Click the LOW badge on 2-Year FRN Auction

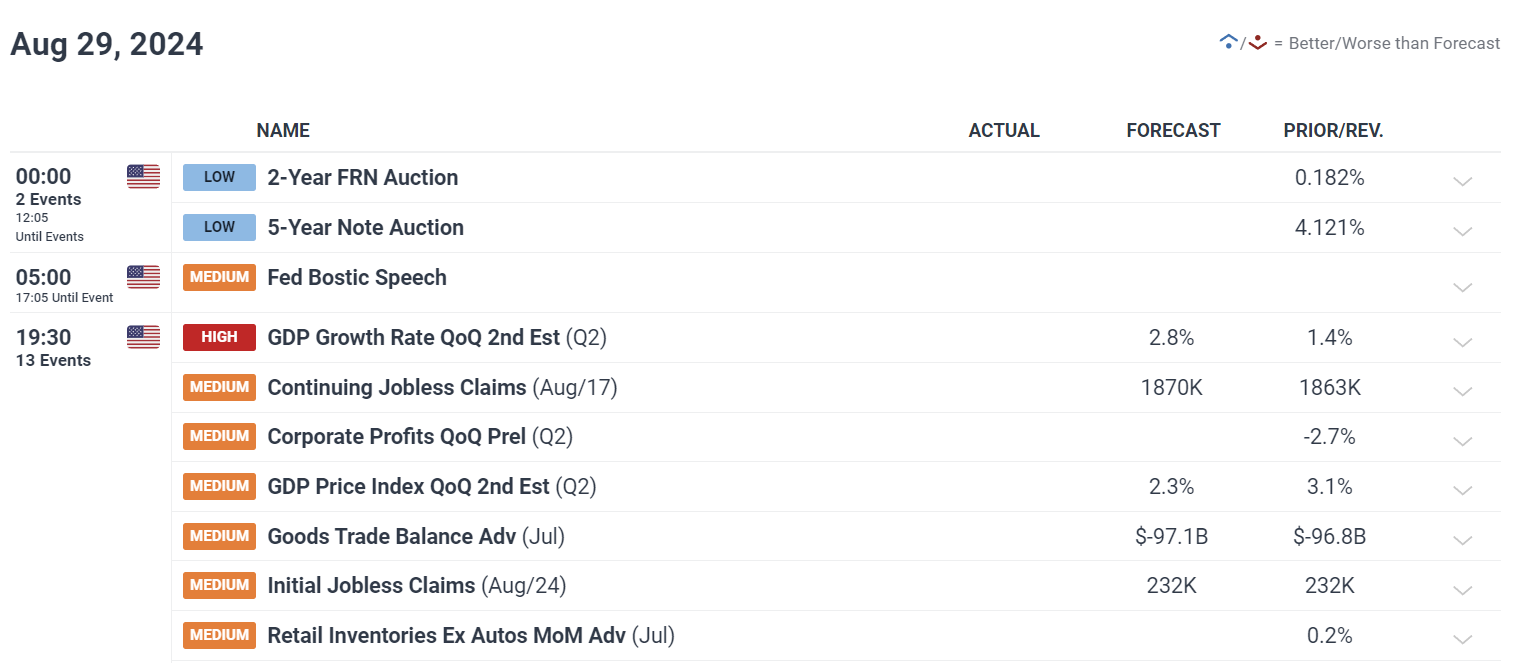[219, 177]
